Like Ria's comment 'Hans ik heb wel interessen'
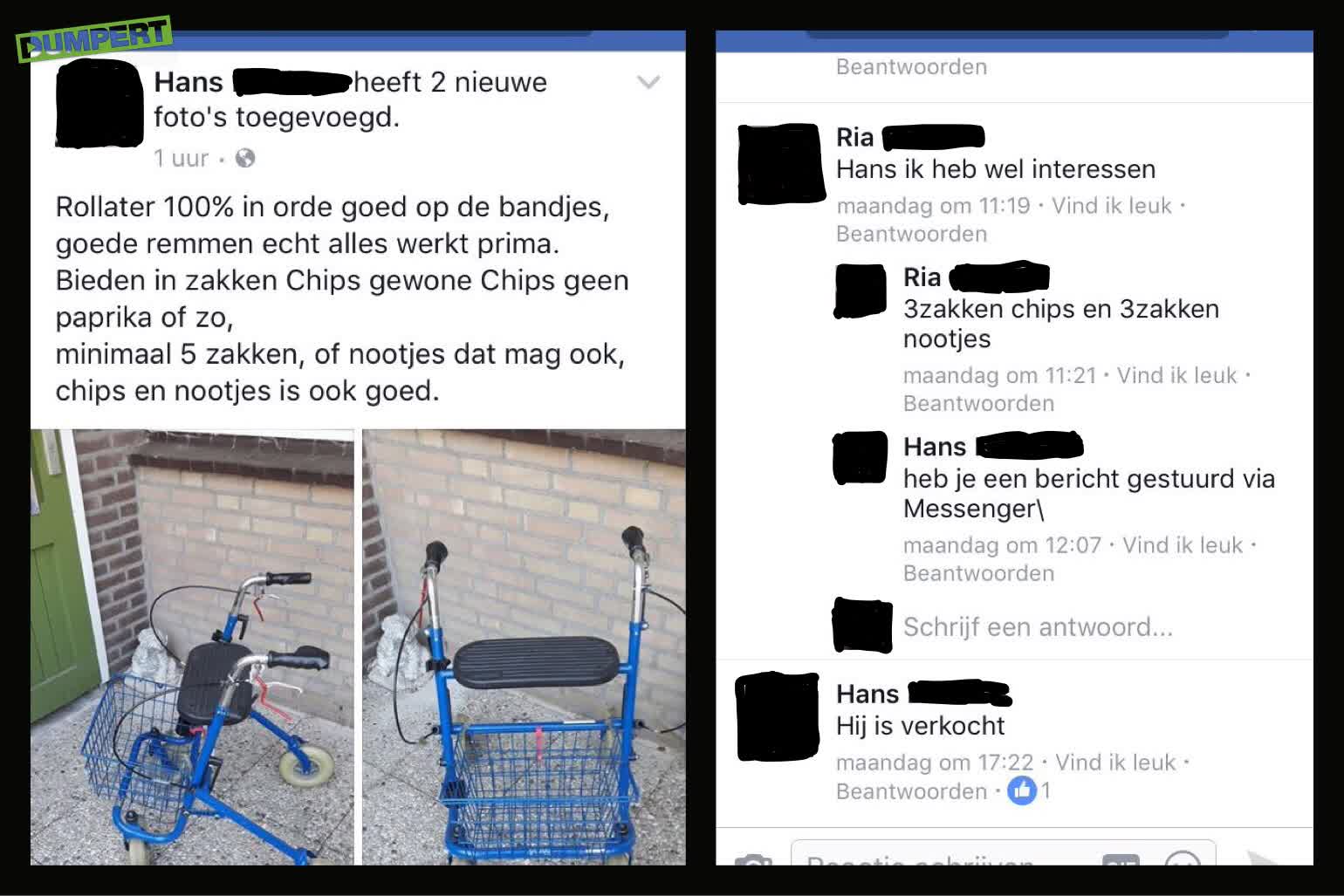Image resolution: width=1344 pixels, height=896 pixels. pyautogui.click(x=1111, y=206)
